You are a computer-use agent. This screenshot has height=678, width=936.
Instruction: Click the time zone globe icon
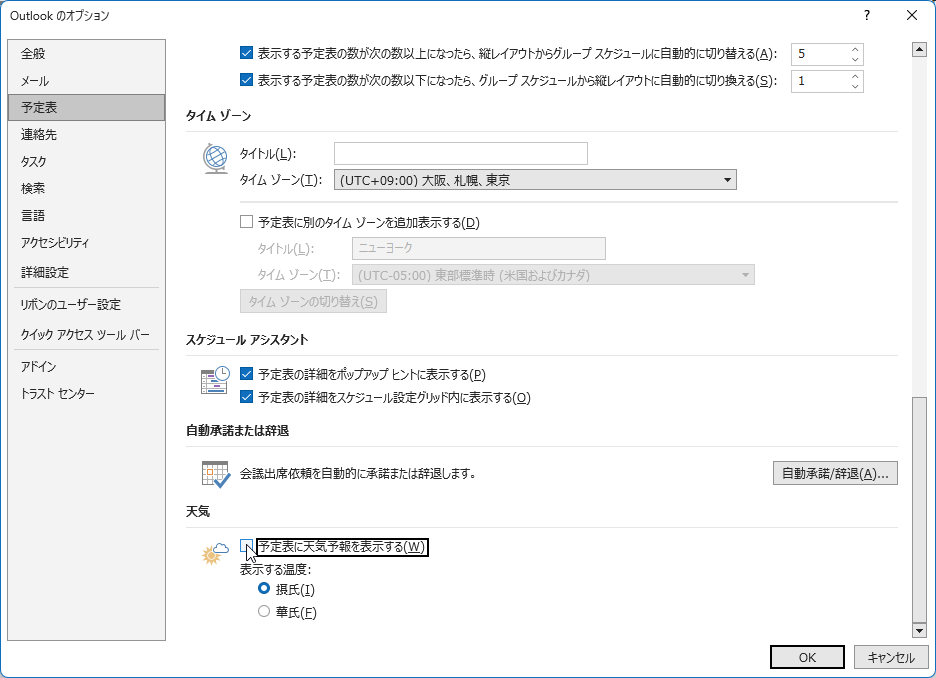[215, 158]
